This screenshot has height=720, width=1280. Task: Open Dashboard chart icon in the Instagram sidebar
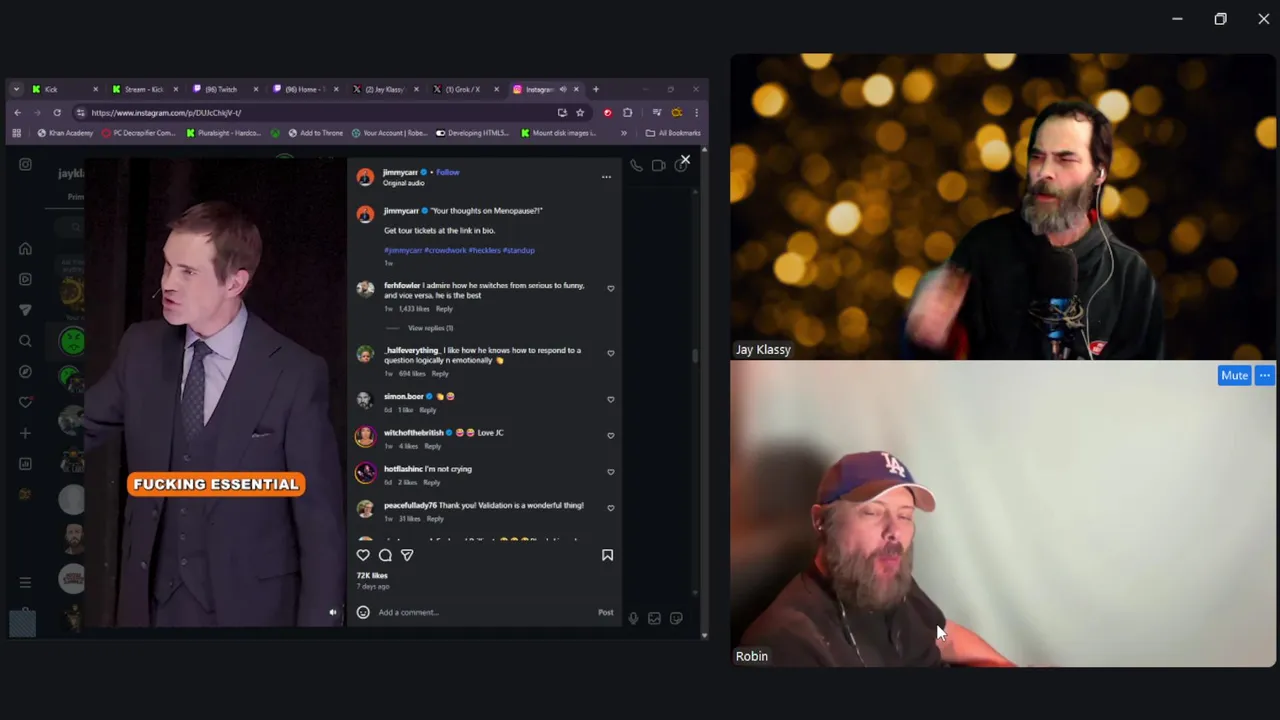[x=25, y=464]
